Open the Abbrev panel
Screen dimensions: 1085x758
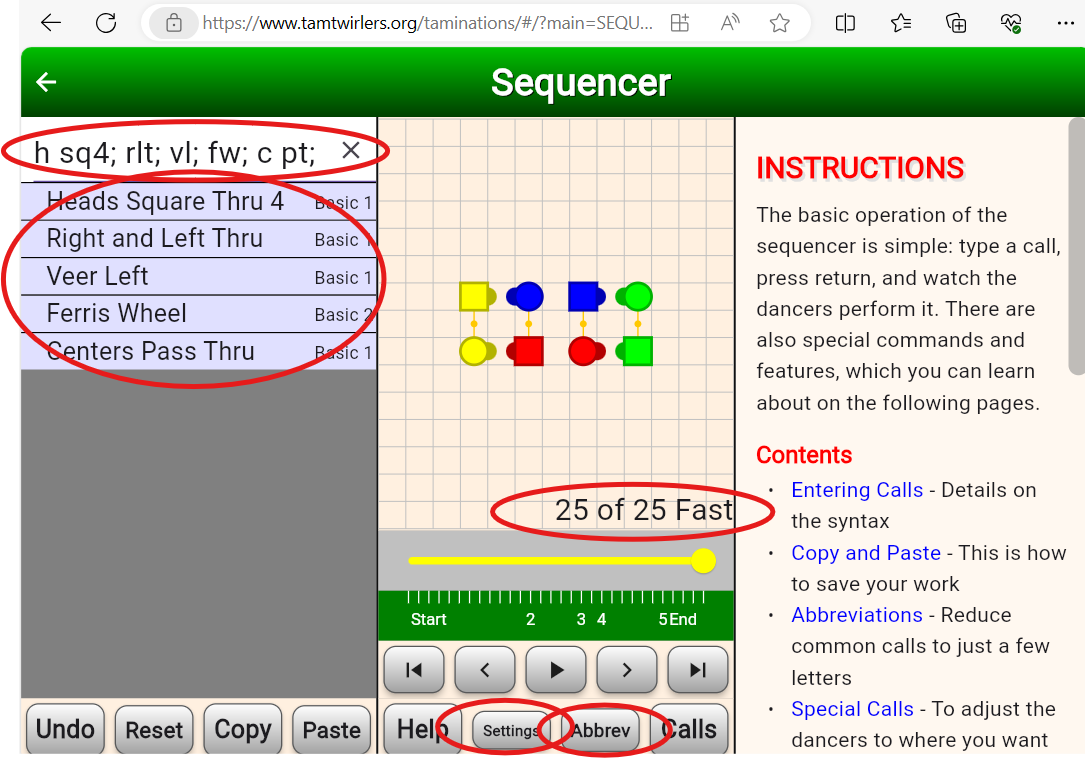point(601,730)
